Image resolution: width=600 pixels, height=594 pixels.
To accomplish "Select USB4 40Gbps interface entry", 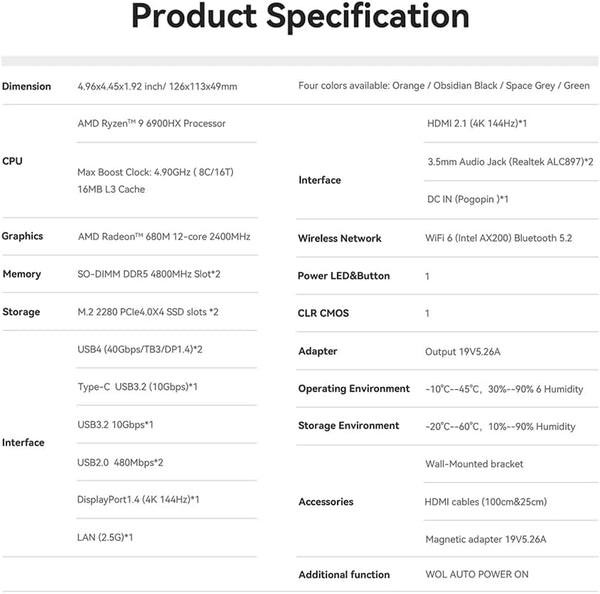I will point(140,349).
